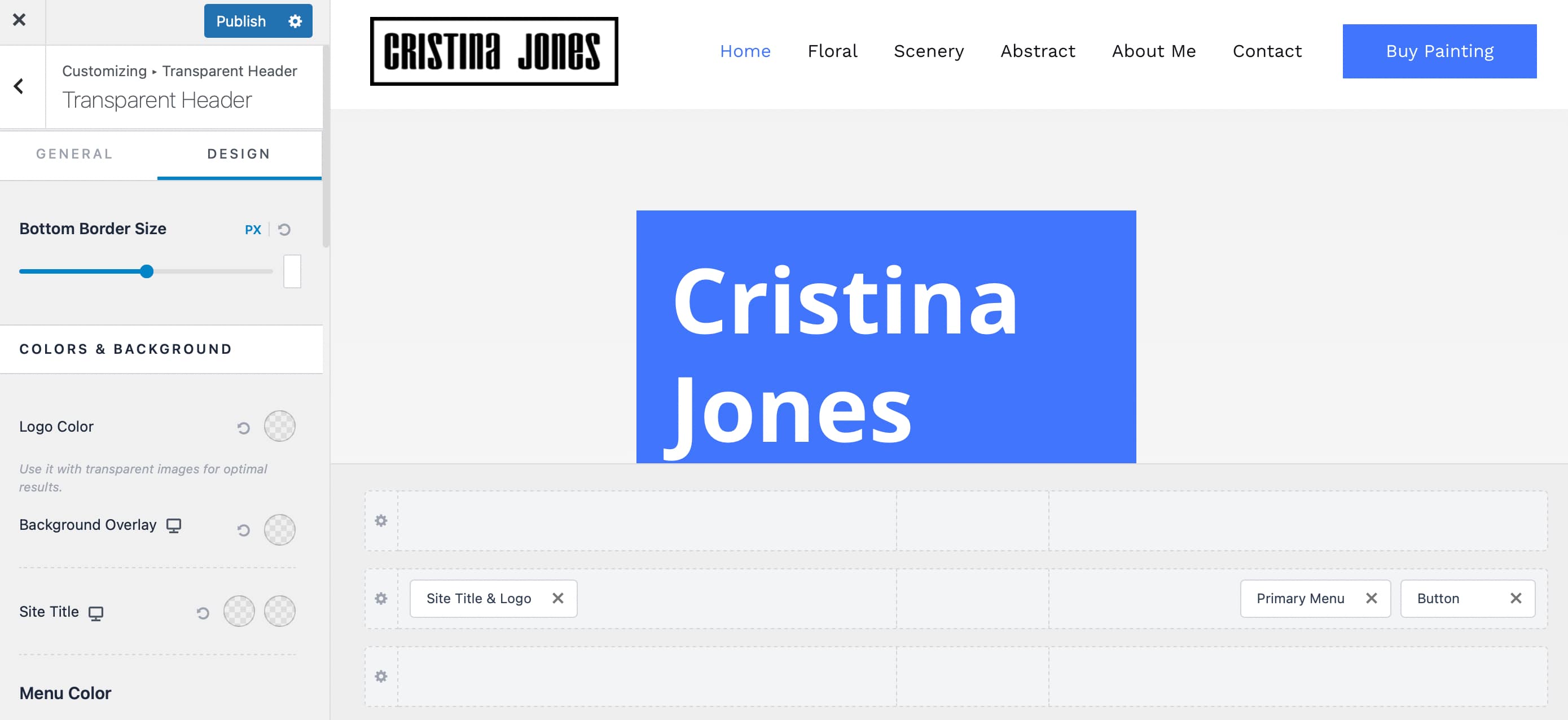Change the PX unit of border size

click(253, 230)
